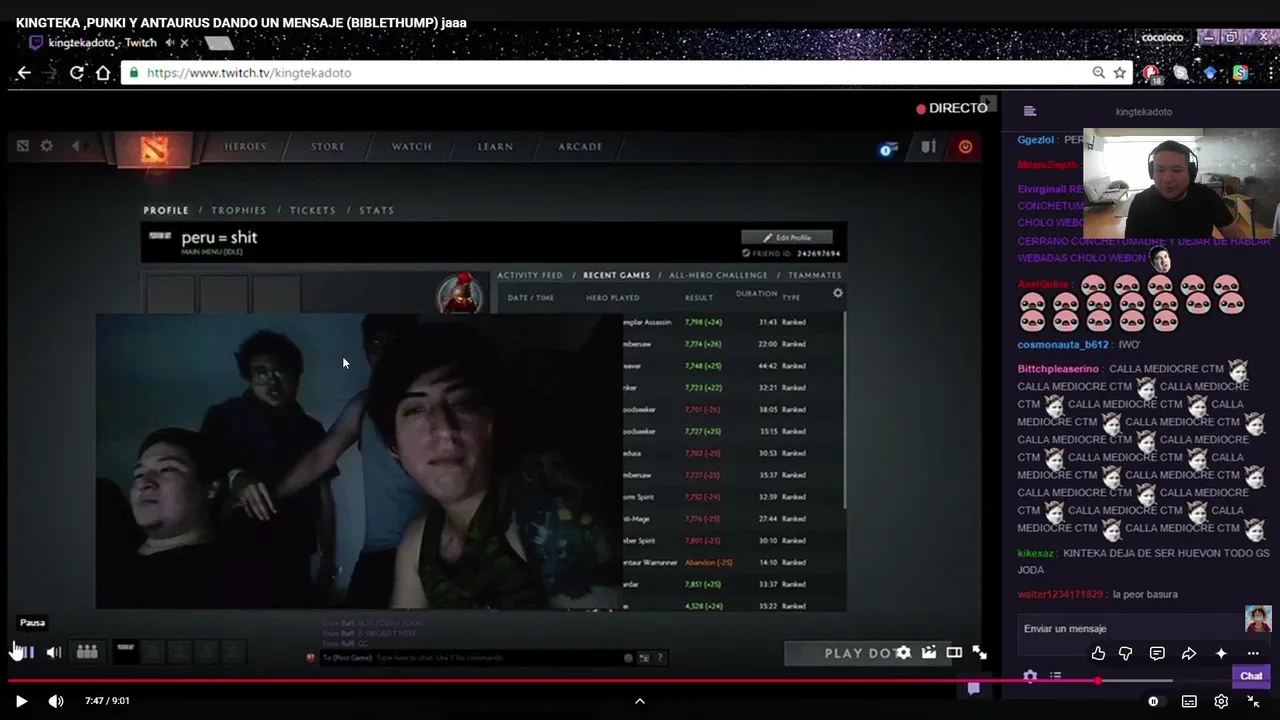
Task: Go back in the browser
Action: point(24,73)
